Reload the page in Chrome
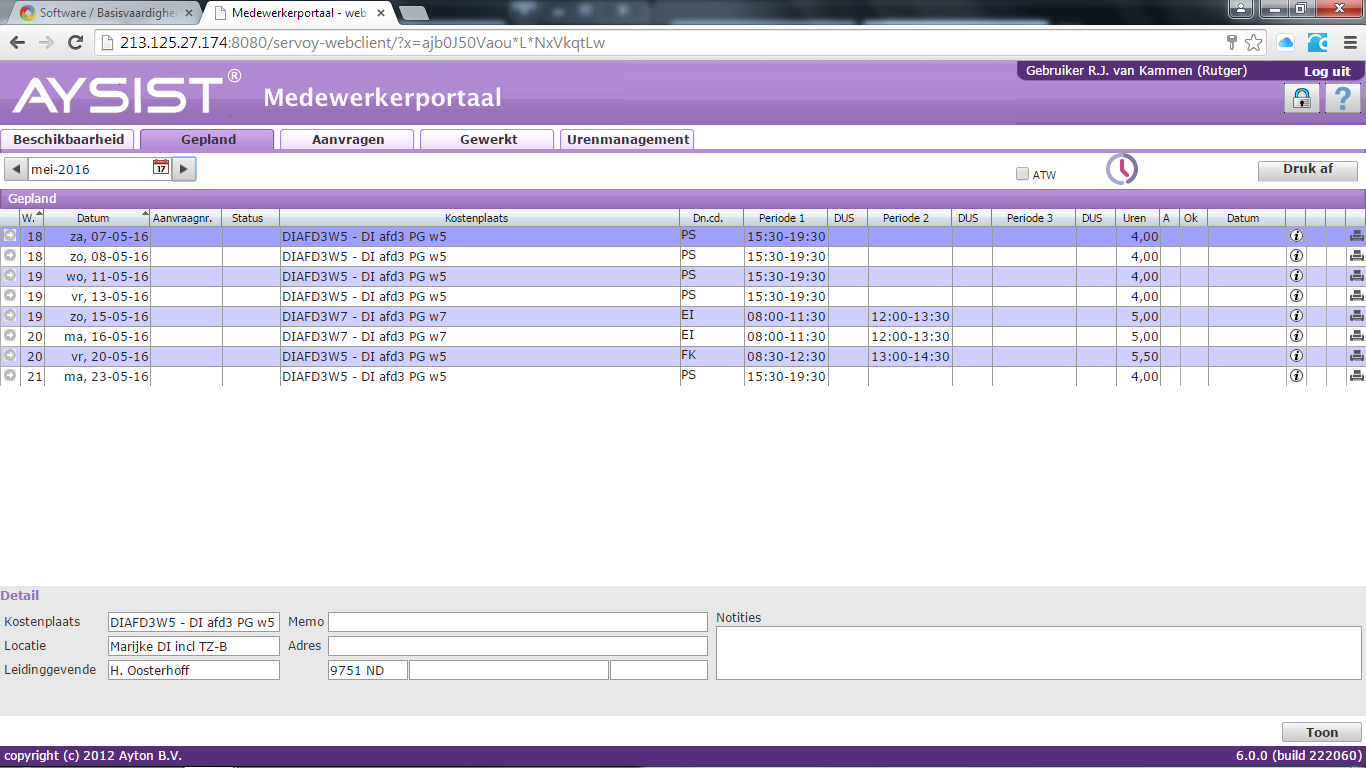The width and height of the screenshot is (1366, 768). click(x=75, y=43)
